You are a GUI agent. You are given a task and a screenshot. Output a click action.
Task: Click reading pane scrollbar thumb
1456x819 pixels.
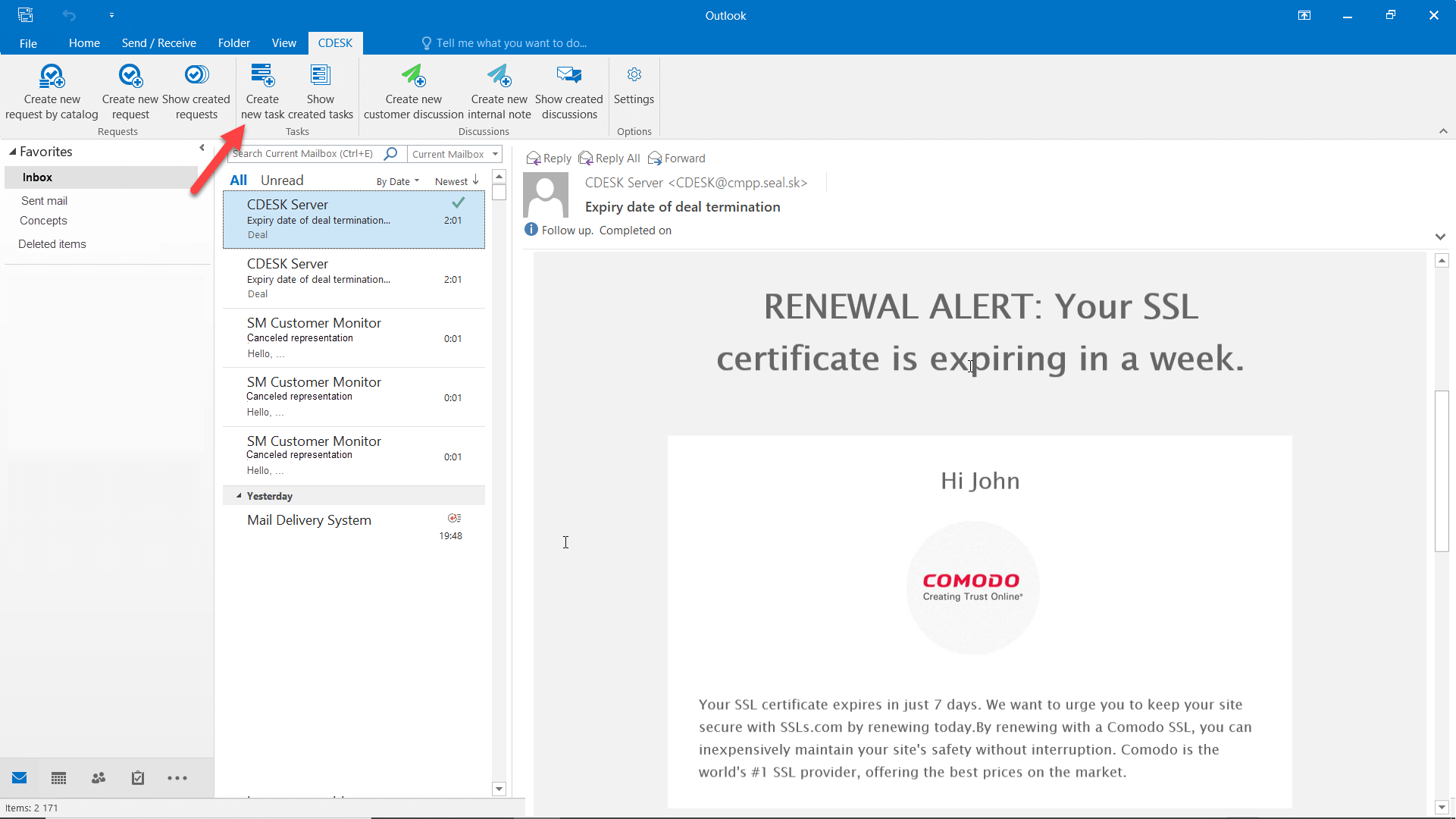coord(1442,471)
